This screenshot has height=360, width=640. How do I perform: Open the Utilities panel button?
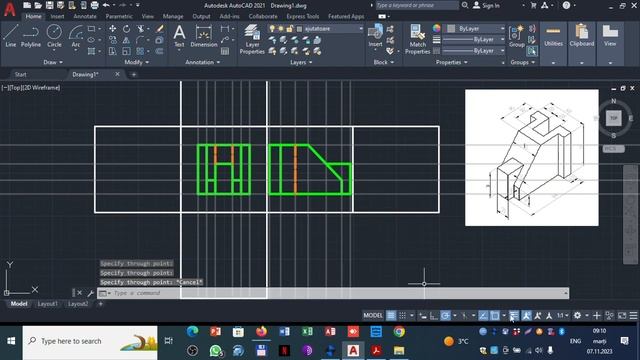pos(553,43)
